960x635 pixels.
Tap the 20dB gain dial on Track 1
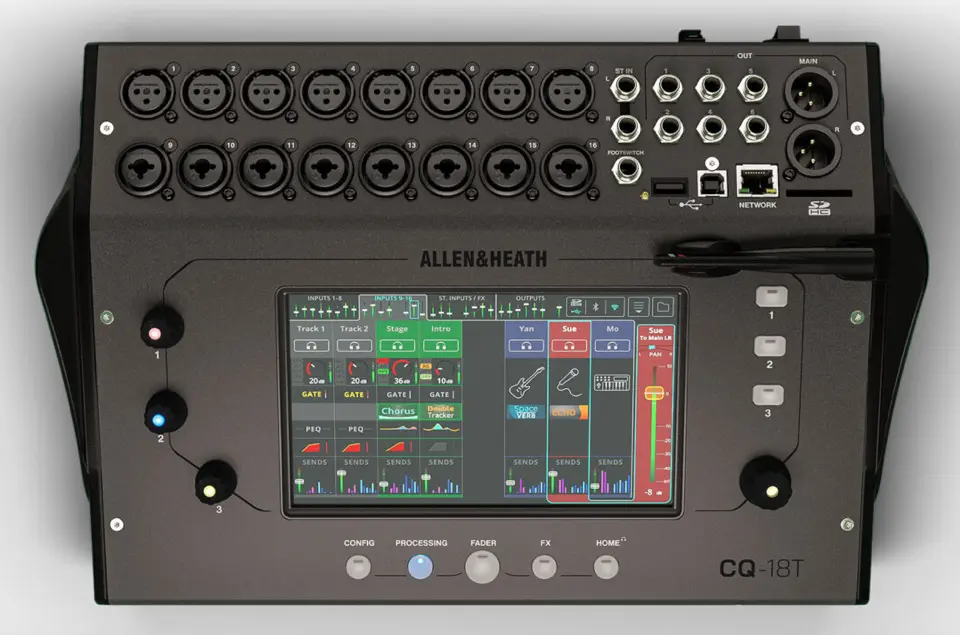tap(315, 371)
